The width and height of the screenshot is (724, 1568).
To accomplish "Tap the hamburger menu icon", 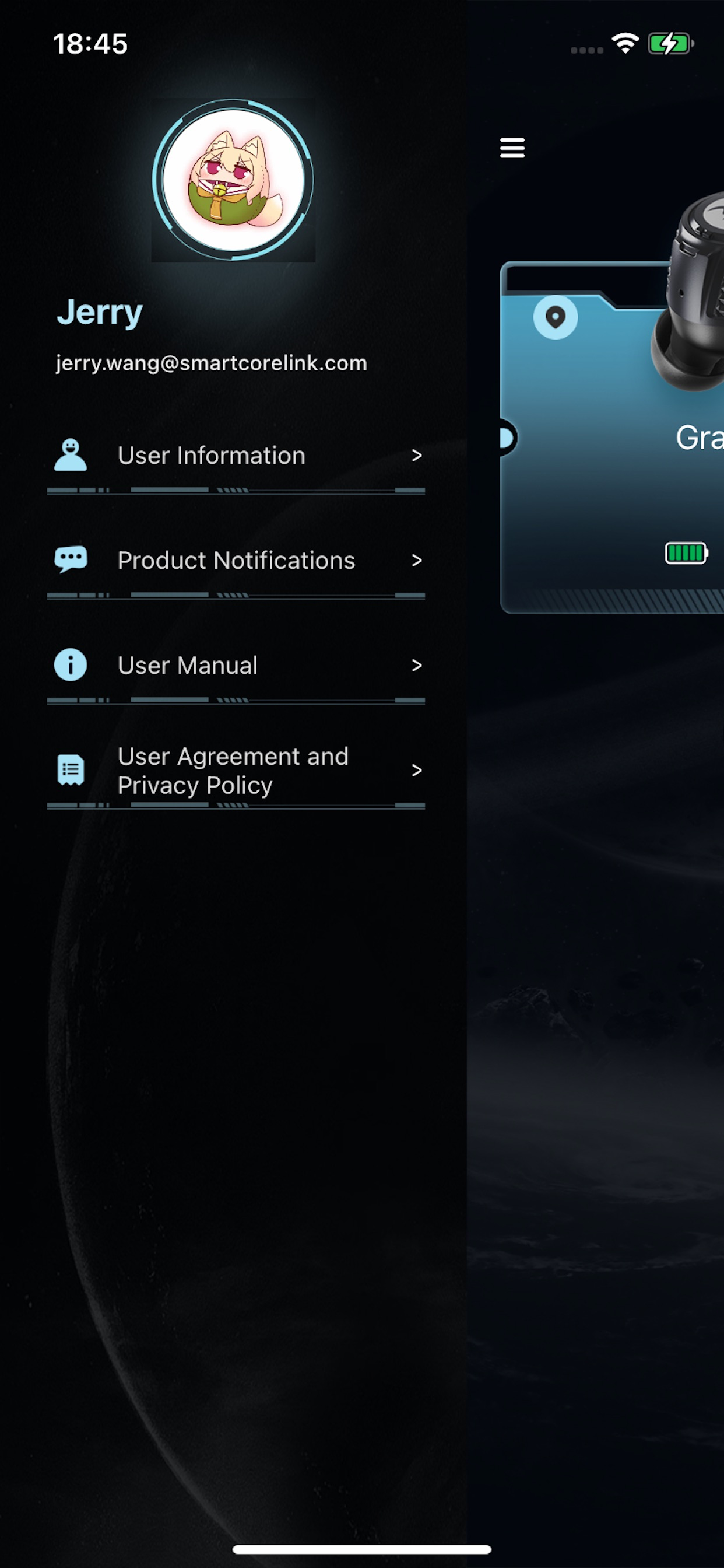I will [512, 148].
